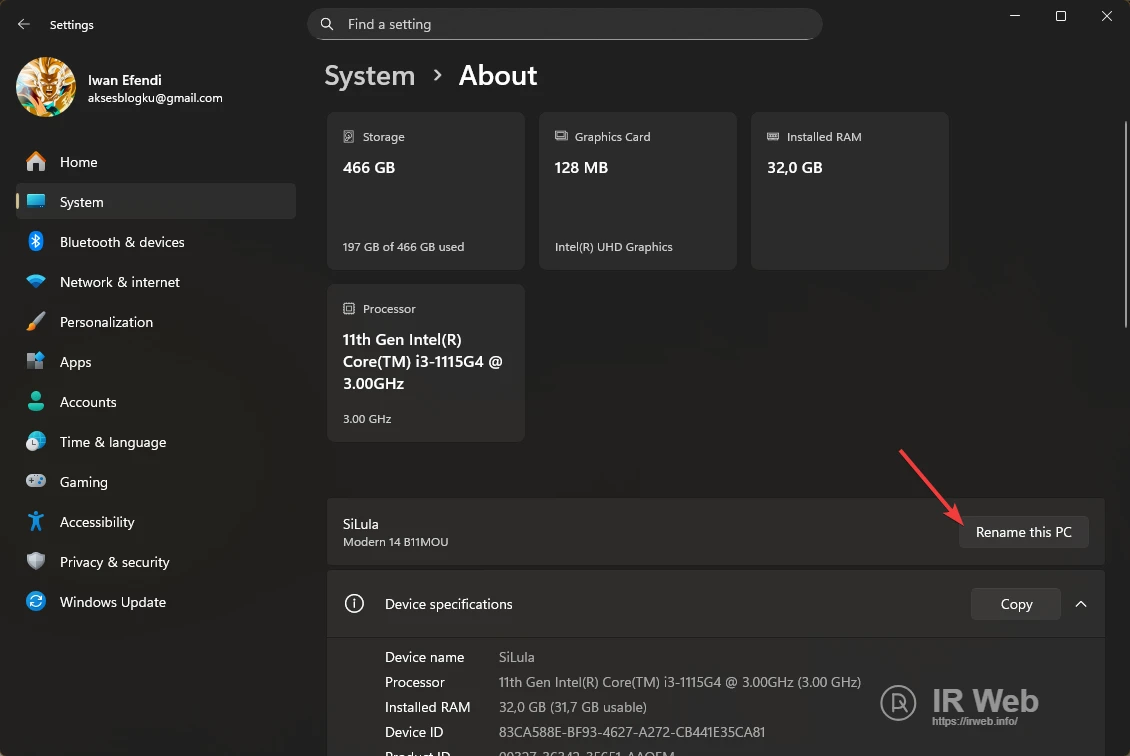Click the Installed RAM 31,7 GB usable value

click(x=573, y=707)
